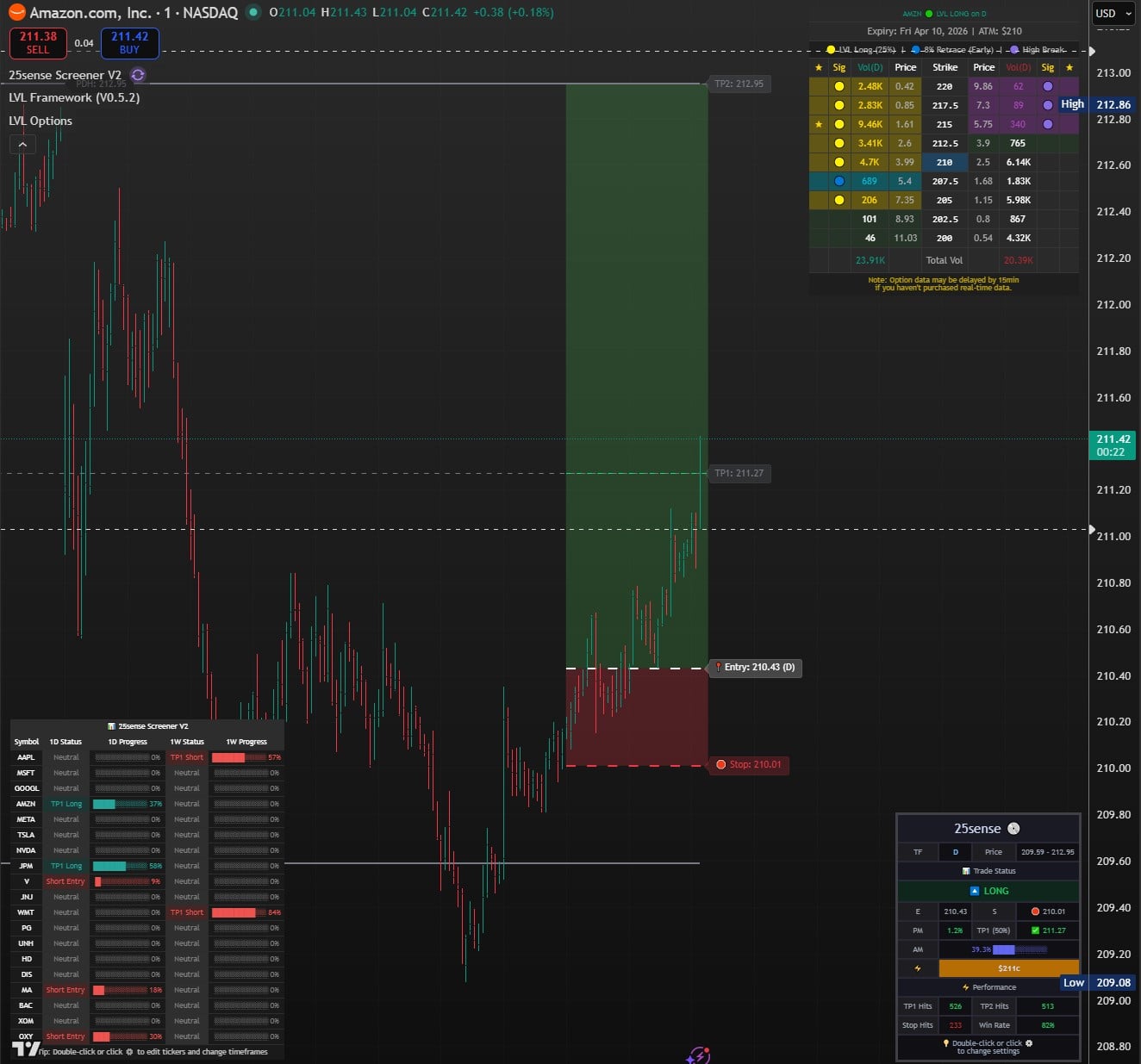Screen dimensions: 1141x1064
Task: Click the TP1 Hits 526 value
Action: (955, 1006)
